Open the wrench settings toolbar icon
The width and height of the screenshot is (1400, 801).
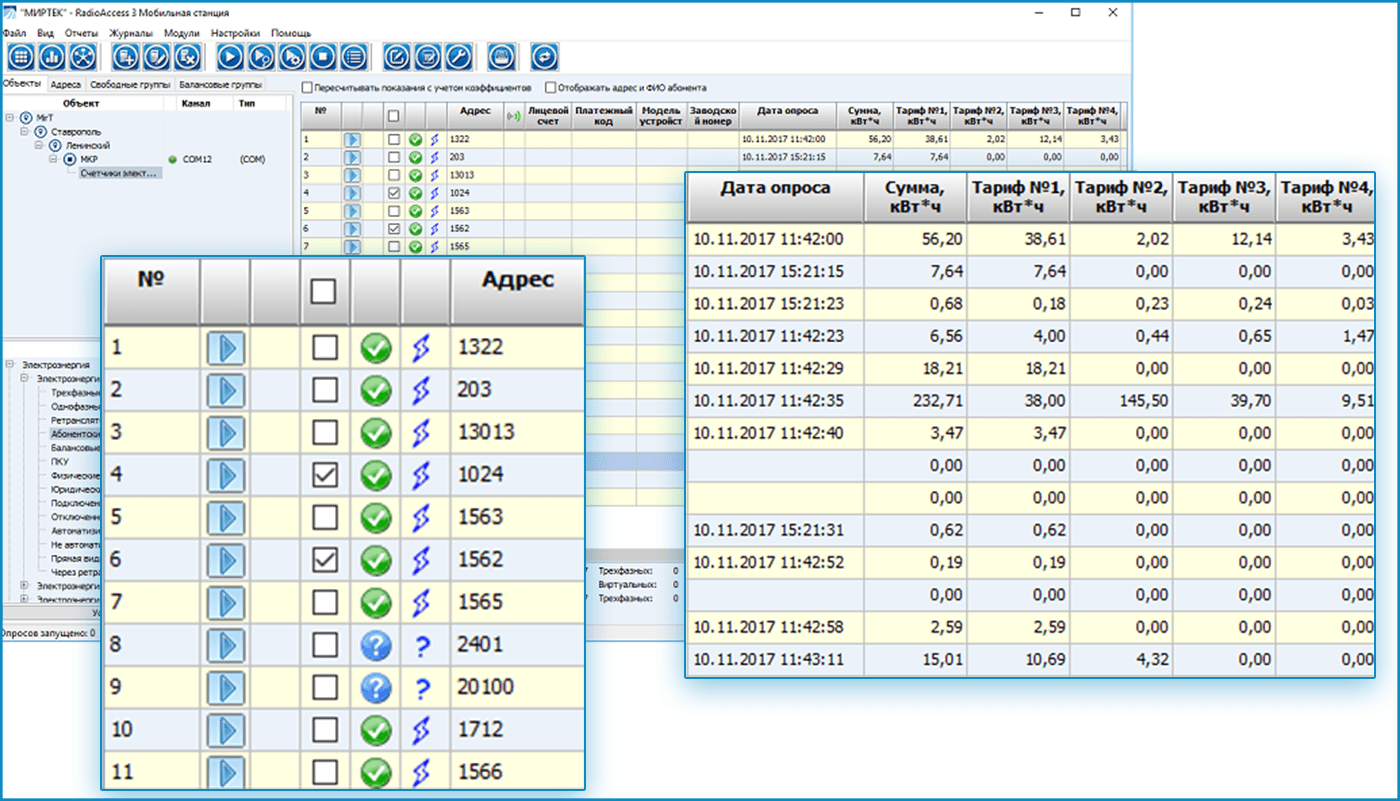pos(458,56)
